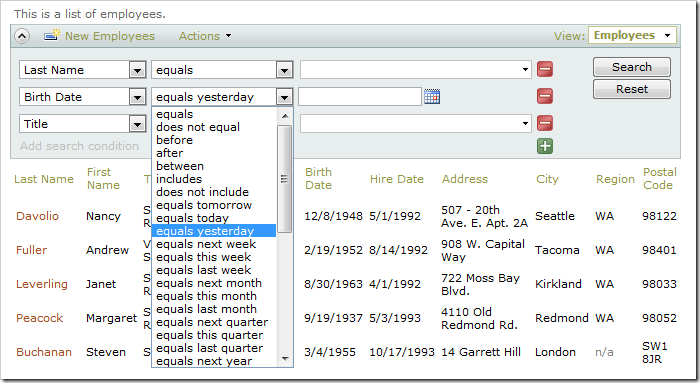The image size is (700, 383).
Task: Pick 'equals today' option
Action: click(x=214, y=218)
